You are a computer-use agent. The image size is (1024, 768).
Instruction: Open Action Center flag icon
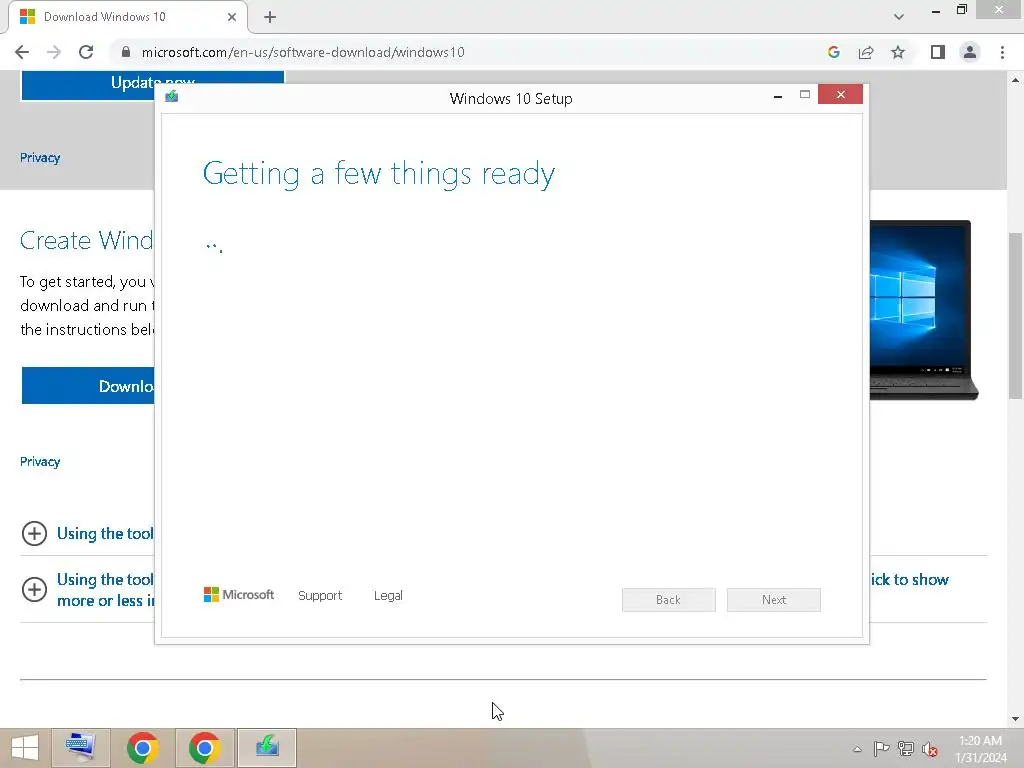(881, 749)
